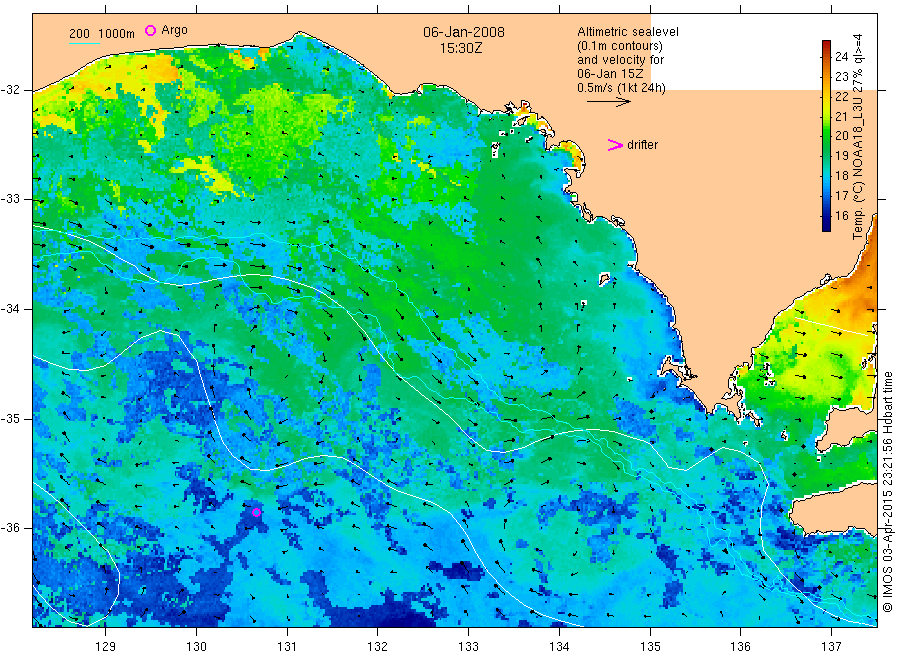This screenshot has height=660, width=900.
Task: Click the latitude label -32
Action: pos(10,90)
